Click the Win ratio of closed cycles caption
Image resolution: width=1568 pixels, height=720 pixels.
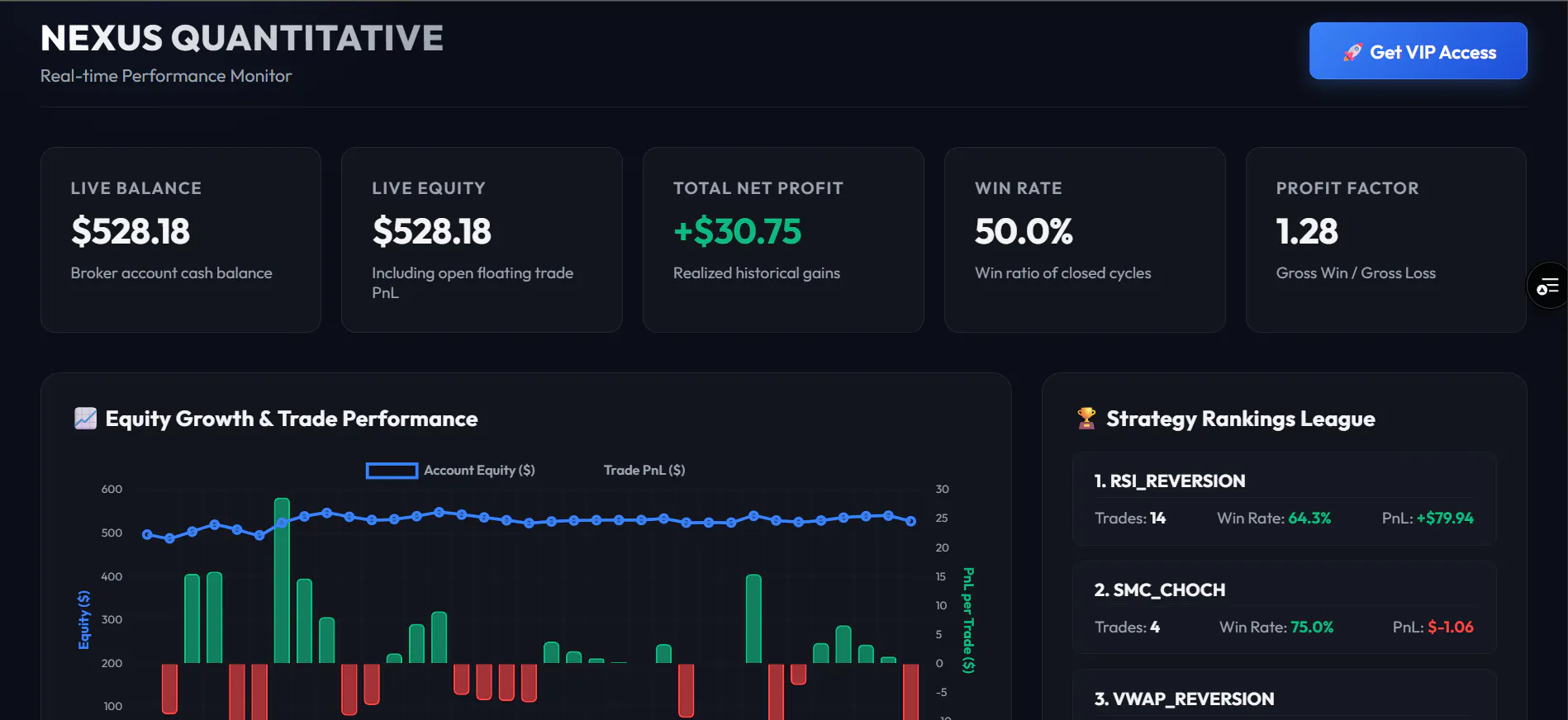pyautogui.click(x=1063, y=273)
